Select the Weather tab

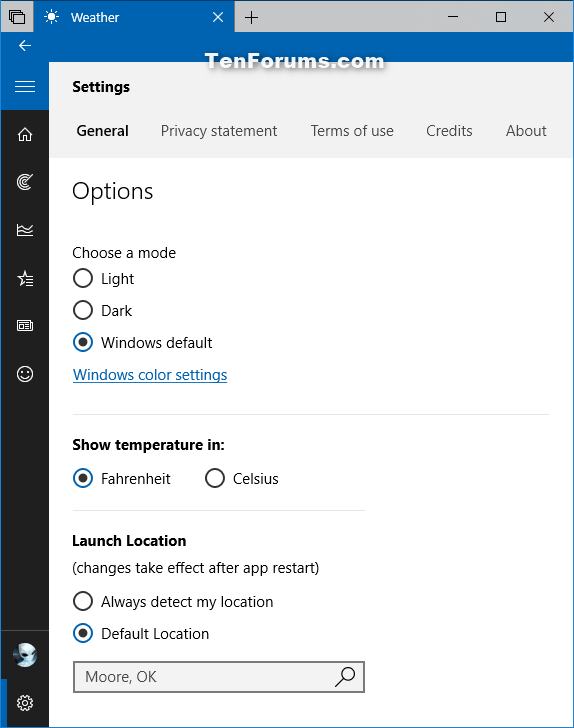(134, 17)
